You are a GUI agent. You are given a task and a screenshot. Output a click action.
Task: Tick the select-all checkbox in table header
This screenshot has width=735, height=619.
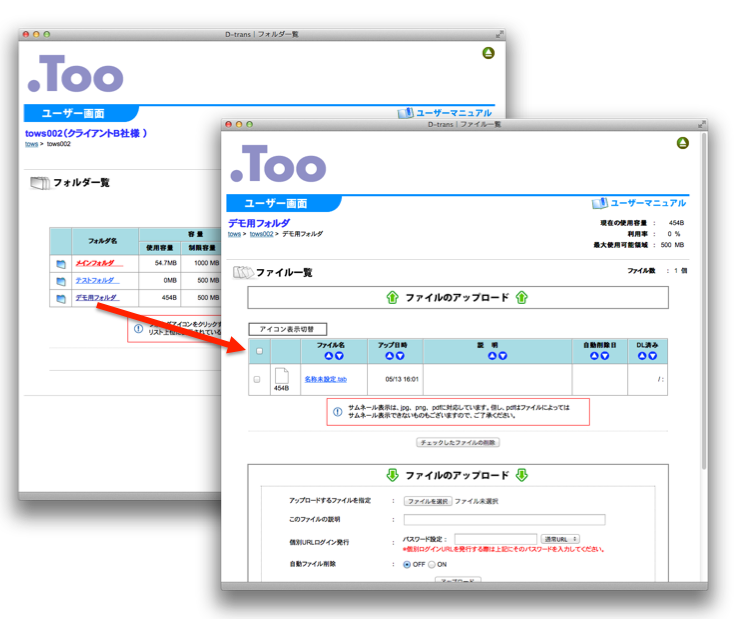[x=259, y=351]
